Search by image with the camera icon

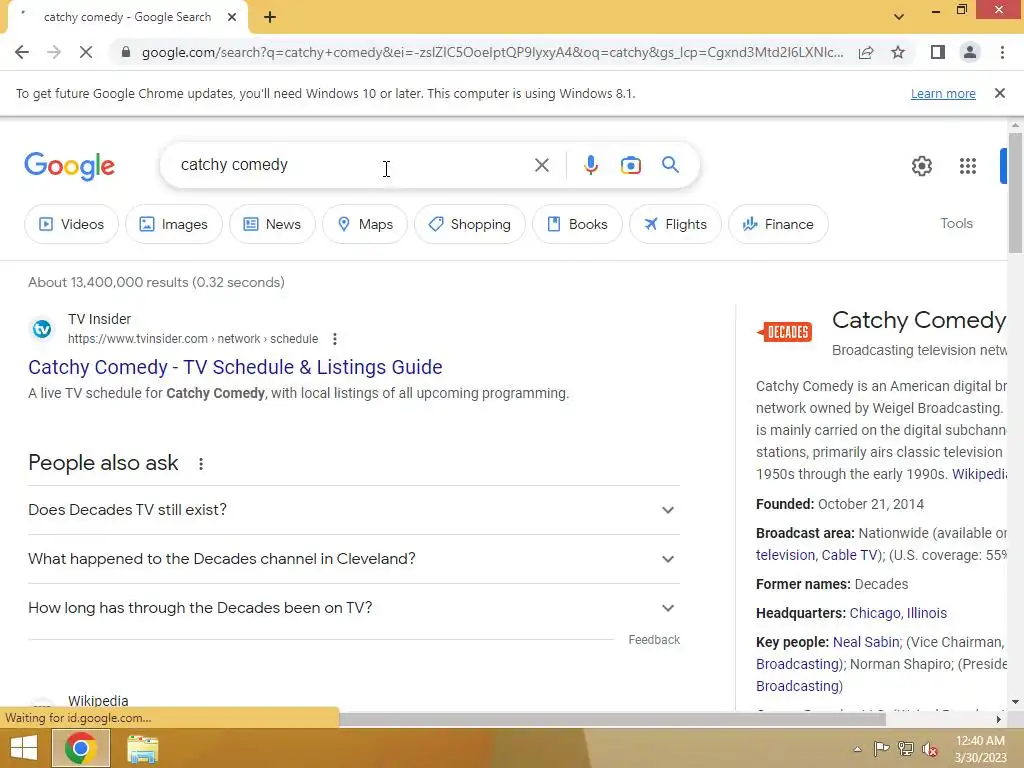point(630,165)
